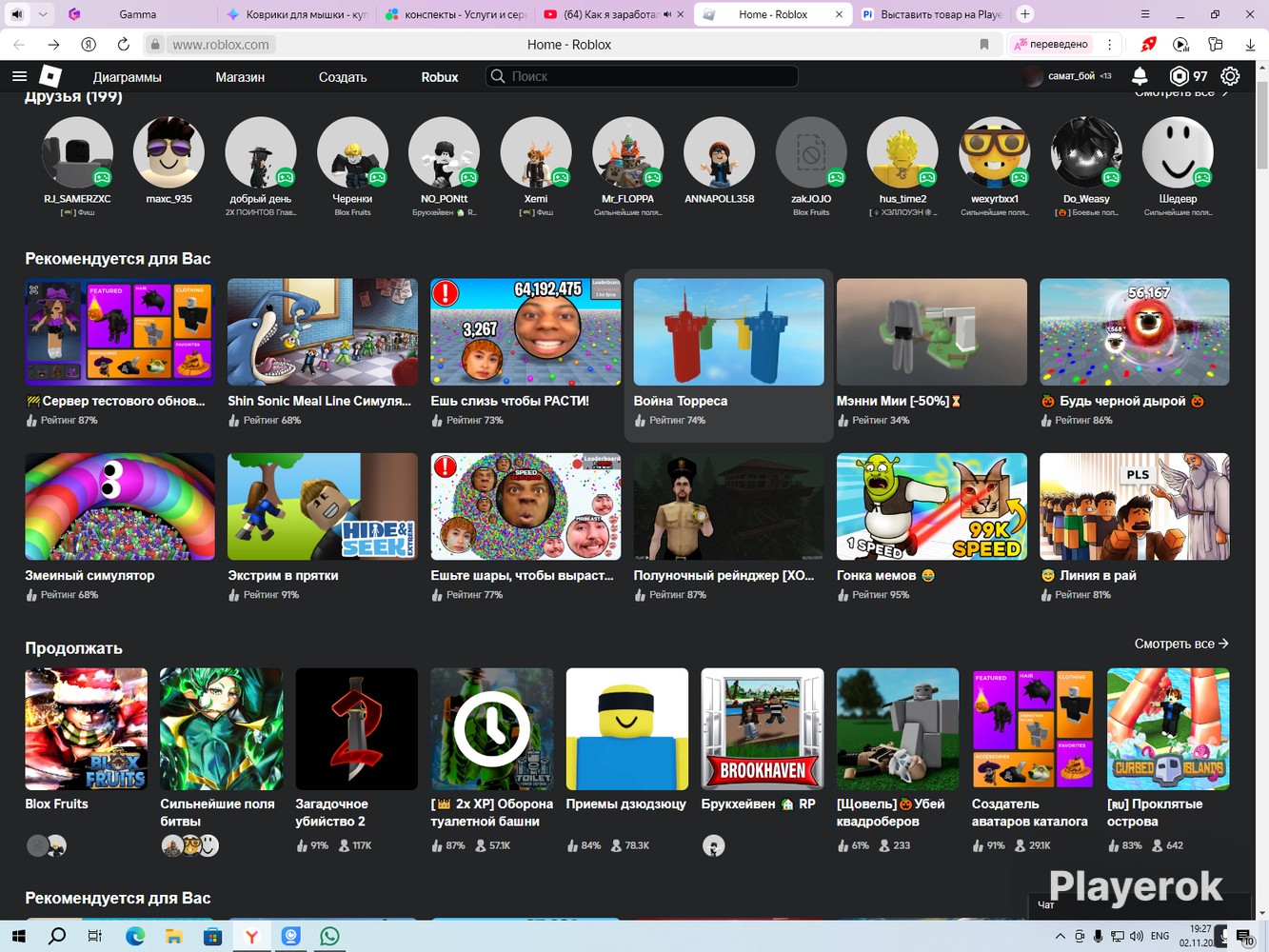Click the переведено translation button

[x=1052, y=45]
